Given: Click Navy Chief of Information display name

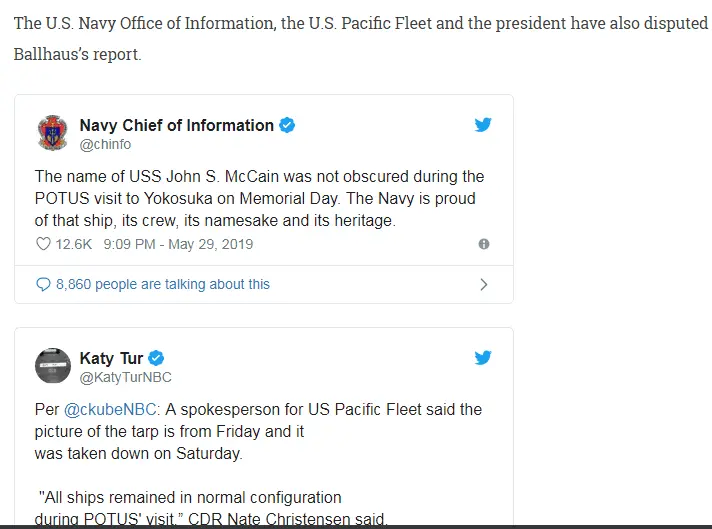Looking at the screenshot, I should (176, 125).
